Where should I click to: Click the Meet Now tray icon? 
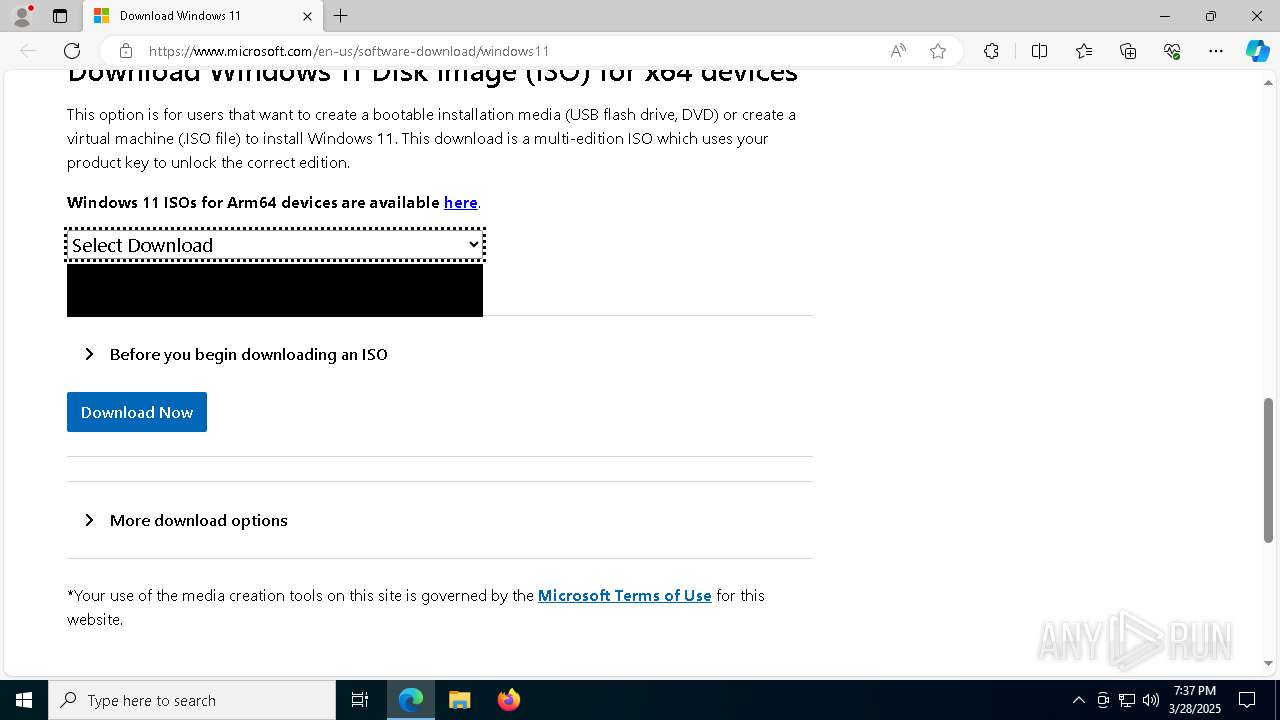pos(1102,700)
